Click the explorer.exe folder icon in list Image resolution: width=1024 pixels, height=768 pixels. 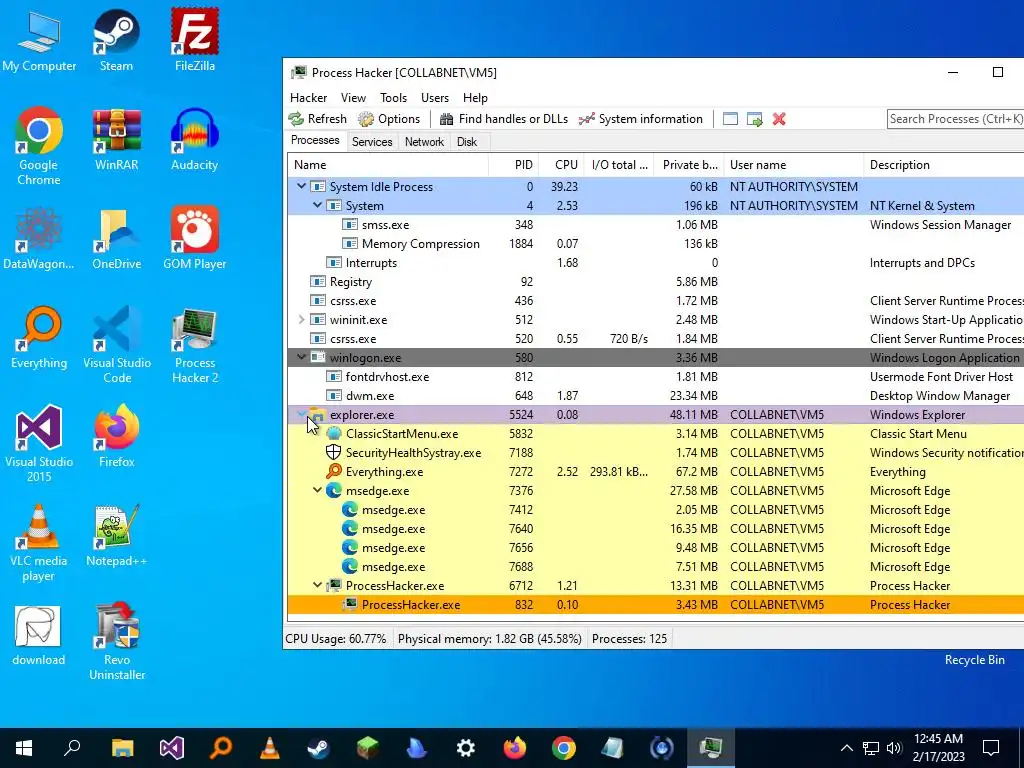(x=318, y=414)
